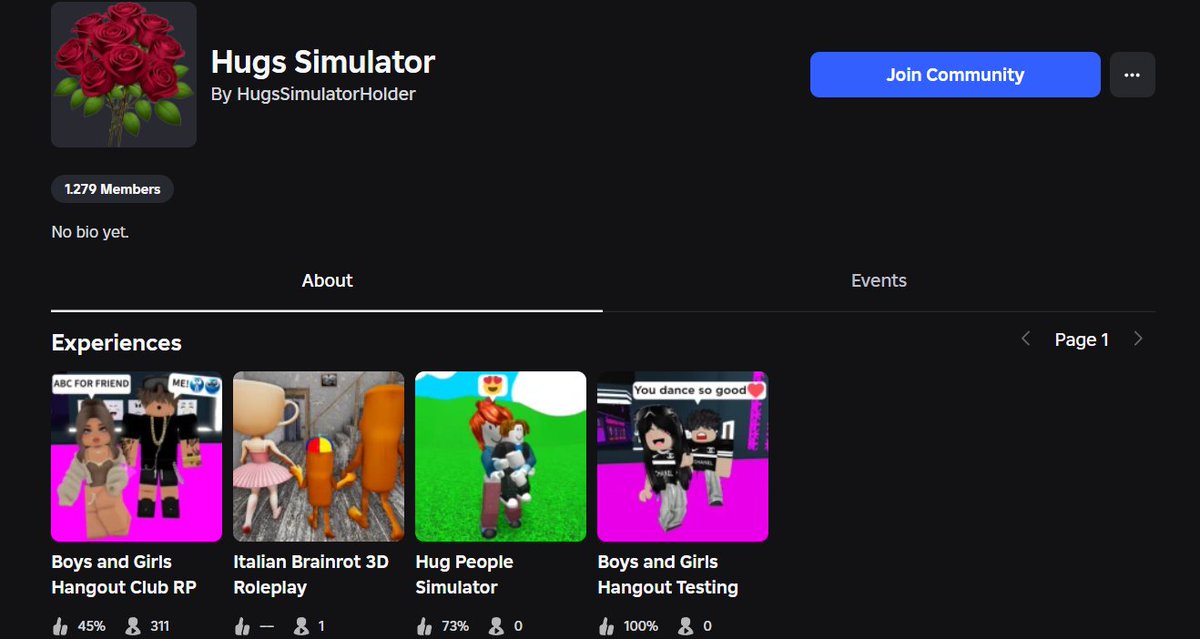This screenshot has height=639, width=1200.
Task: Open the HugsSimulatorHolder owner profile link
Action: pyautogui.click(x=326, y=94)
